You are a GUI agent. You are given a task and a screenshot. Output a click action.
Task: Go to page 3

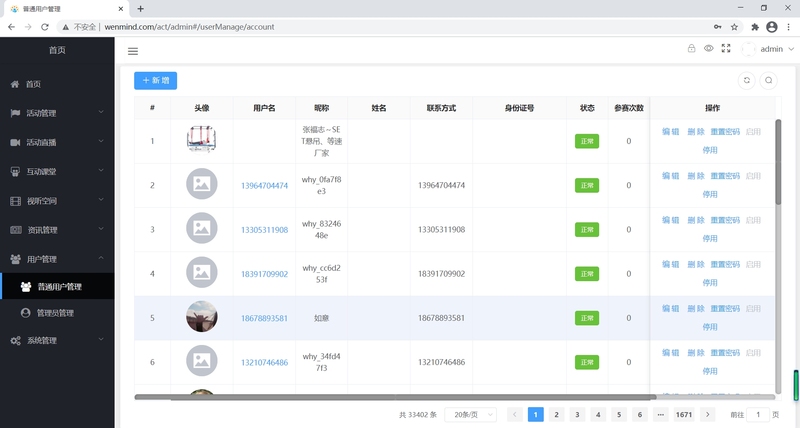click(x=577, y=415)
